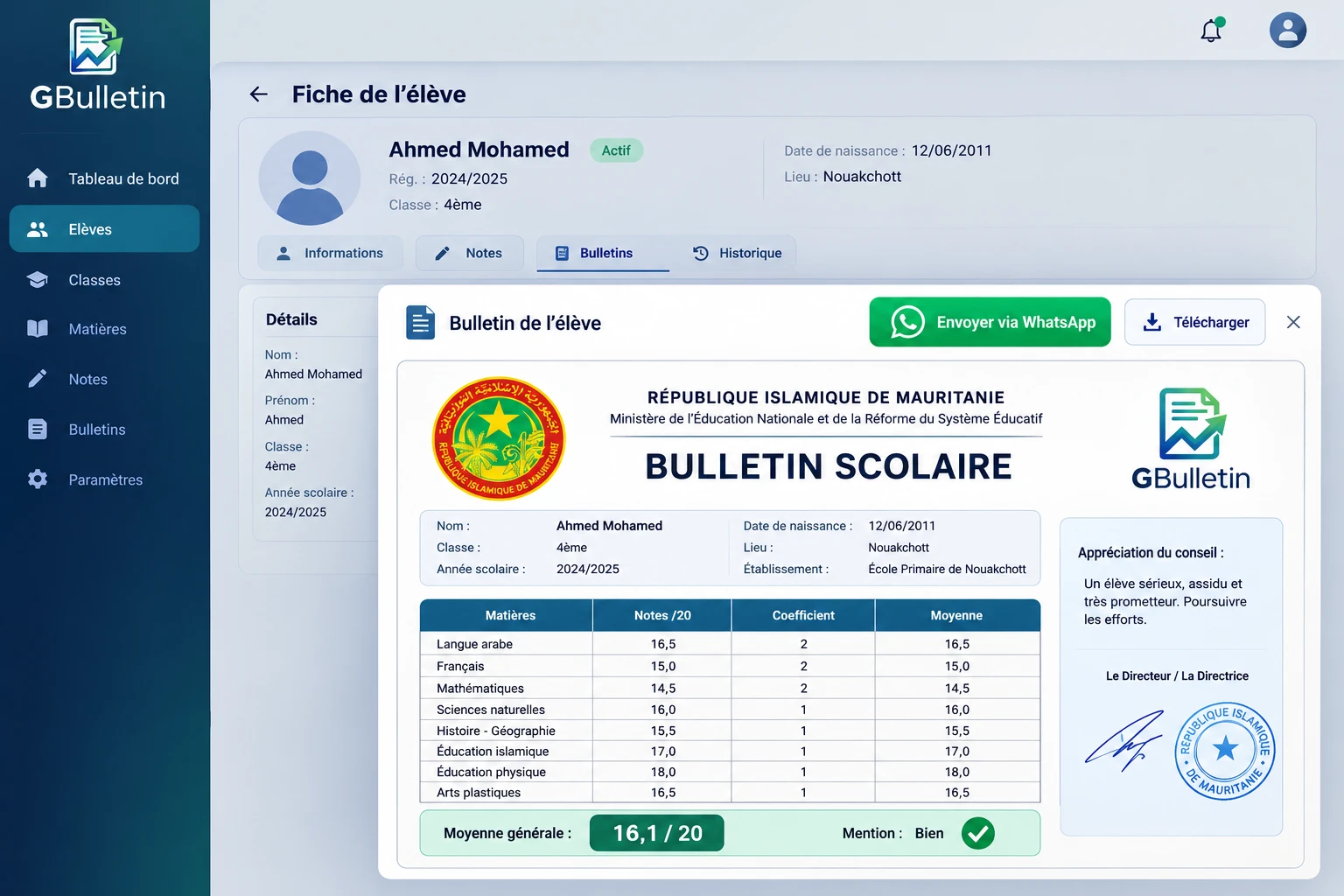Select the Français subject row
Image resolution: width=1344 pixels, height=896 pixels.
pyautogui.click(x=730, y=666)
